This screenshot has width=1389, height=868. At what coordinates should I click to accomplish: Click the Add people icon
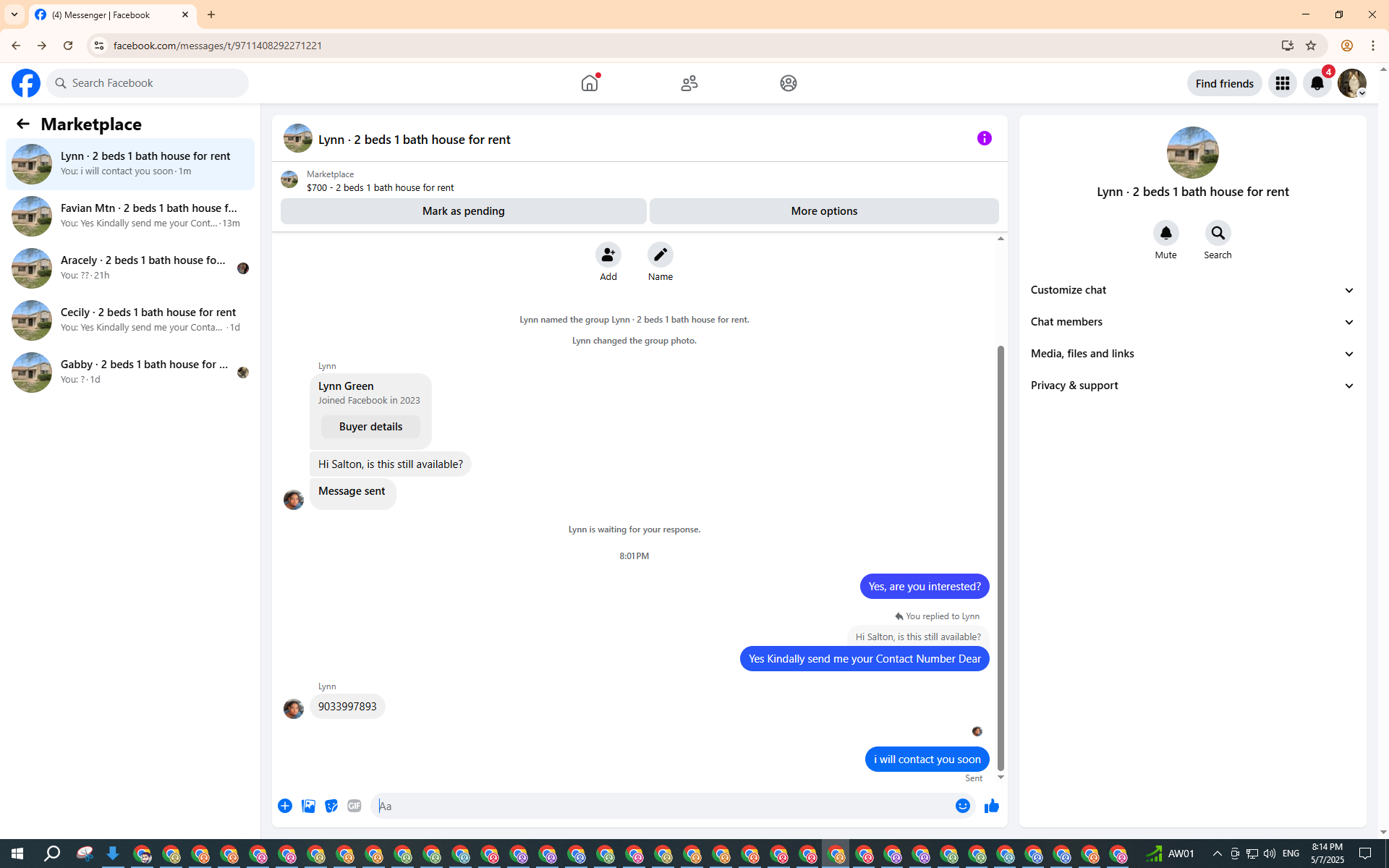(608, 255)
